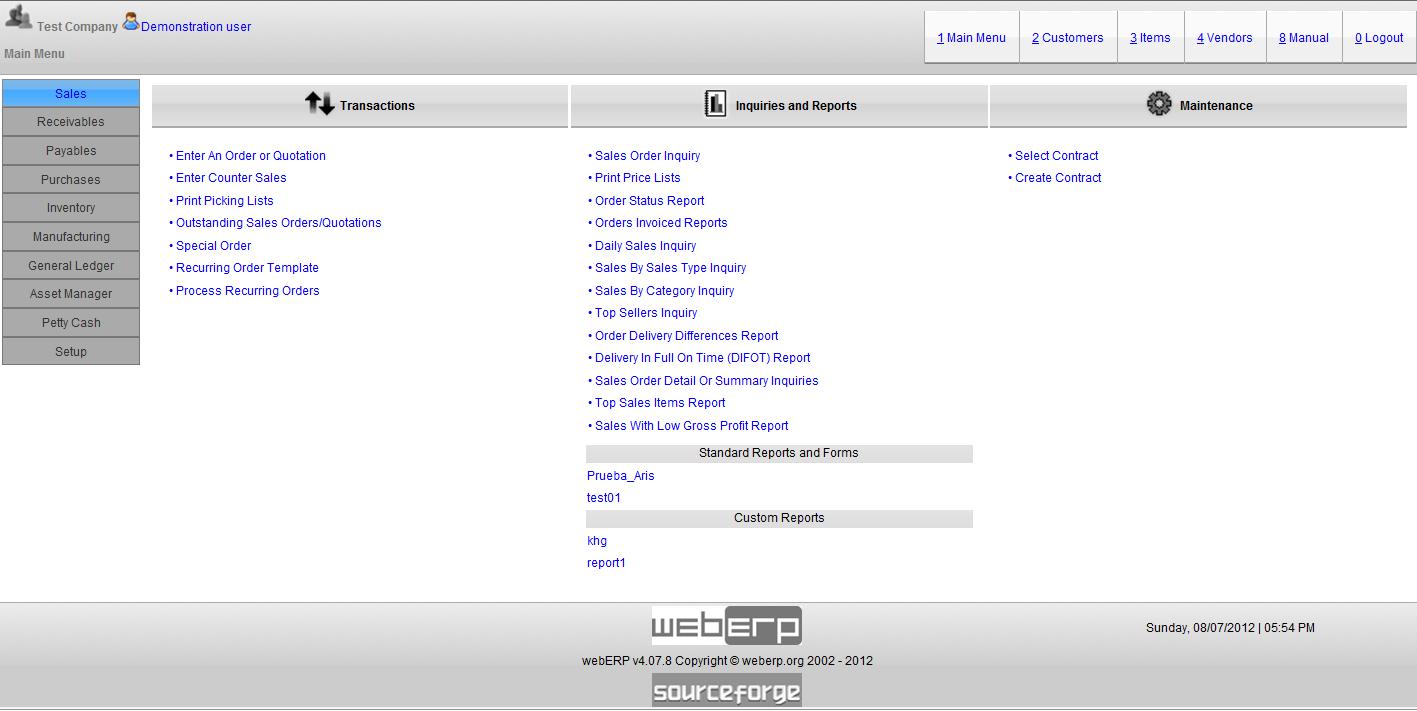Switch to the General Ledger sidebar section
Screen dimensions: 1417x711
70,265
